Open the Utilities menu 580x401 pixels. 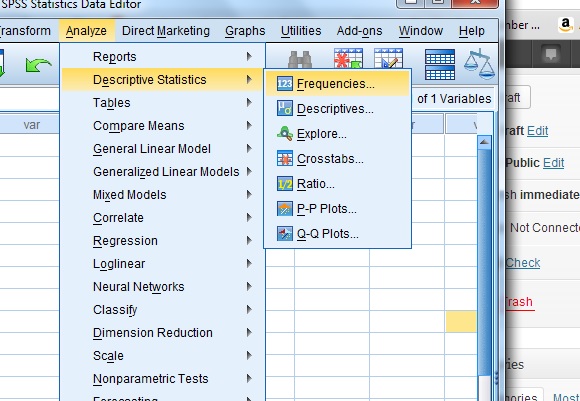301,31
